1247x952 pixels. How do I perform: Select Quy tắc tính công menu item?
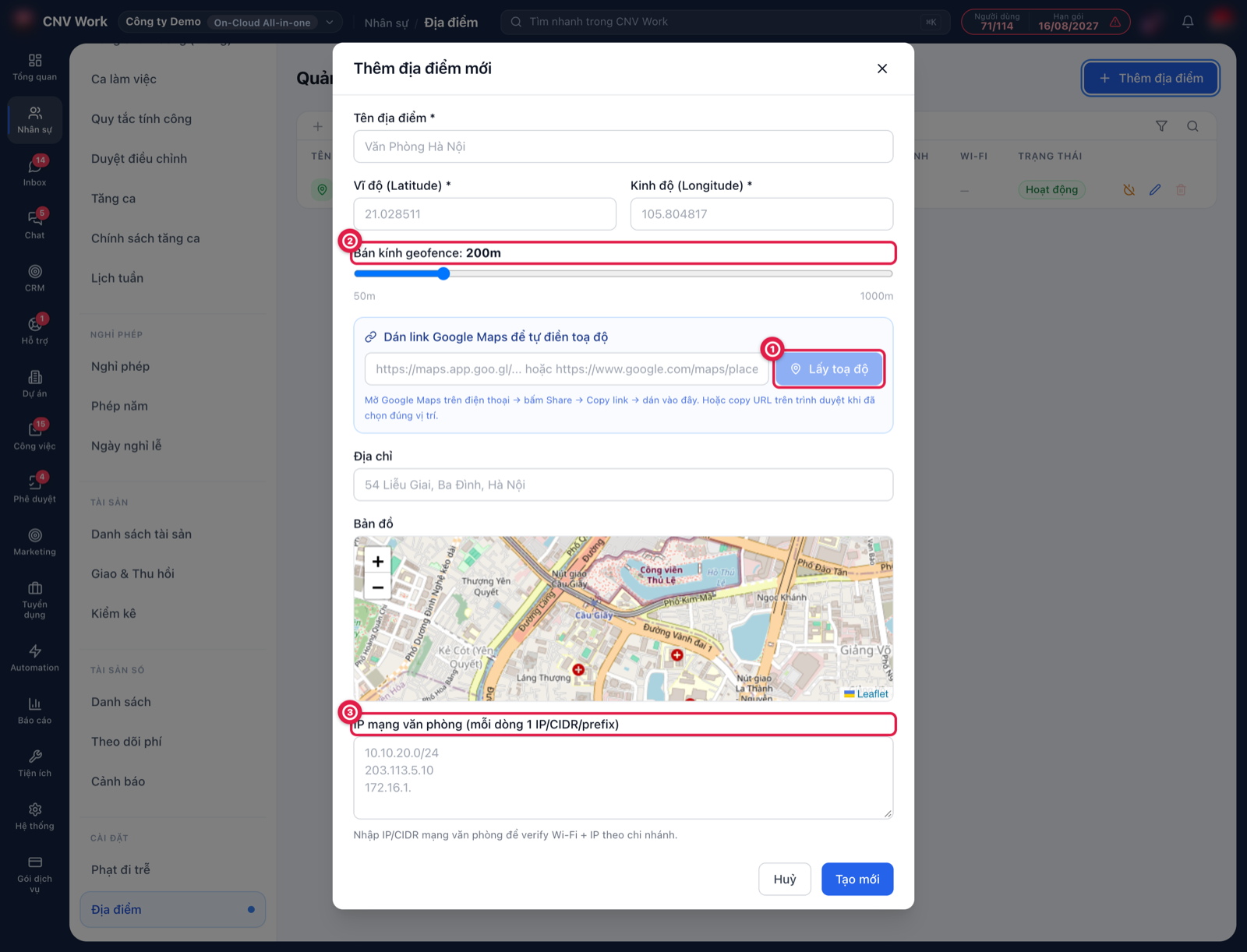click(x=141, y=118)
